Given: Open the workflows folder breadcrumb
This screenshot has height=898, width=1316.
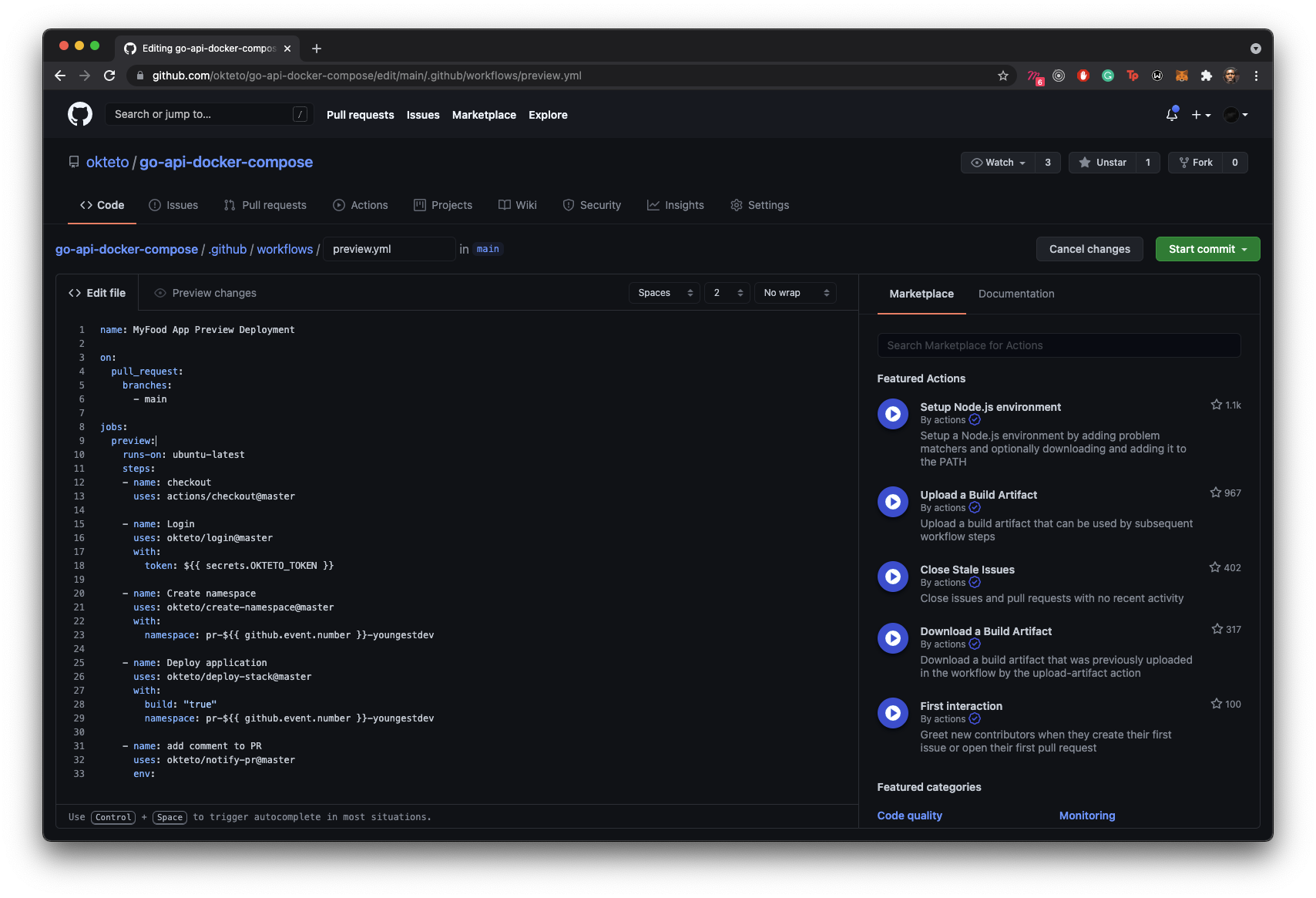Looking at the screenshot, I should (x=285, y=249).
